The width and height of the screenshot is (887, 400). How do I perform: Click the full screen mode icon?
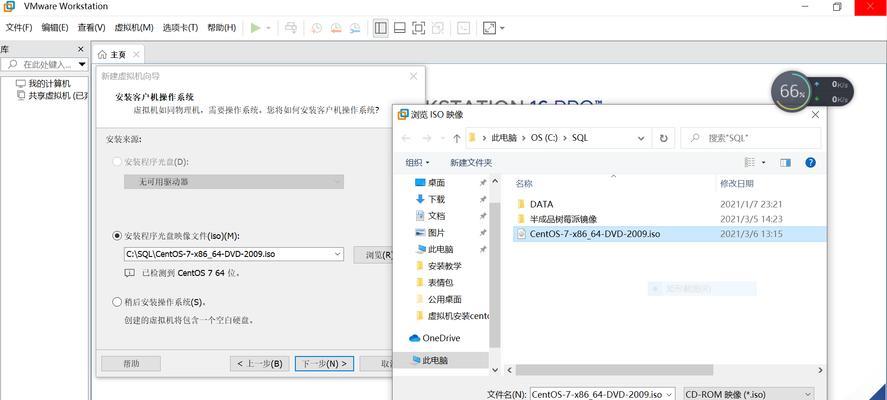pyautogui.click(x=418, y=28)
